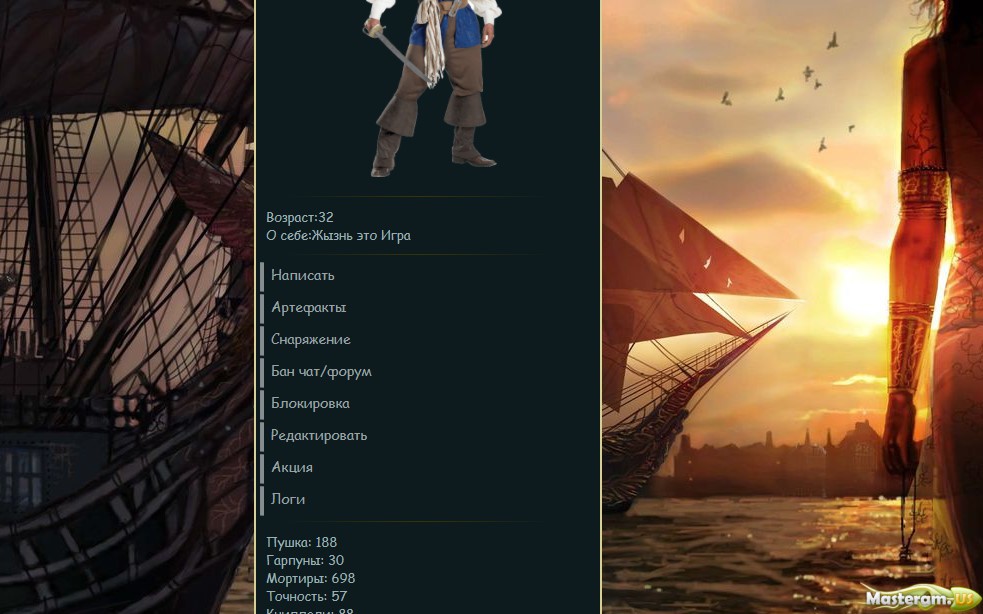Screen dimensions: 983x614
Task: Click the Возраст:32 text line
Action: [x=300, y=218]
